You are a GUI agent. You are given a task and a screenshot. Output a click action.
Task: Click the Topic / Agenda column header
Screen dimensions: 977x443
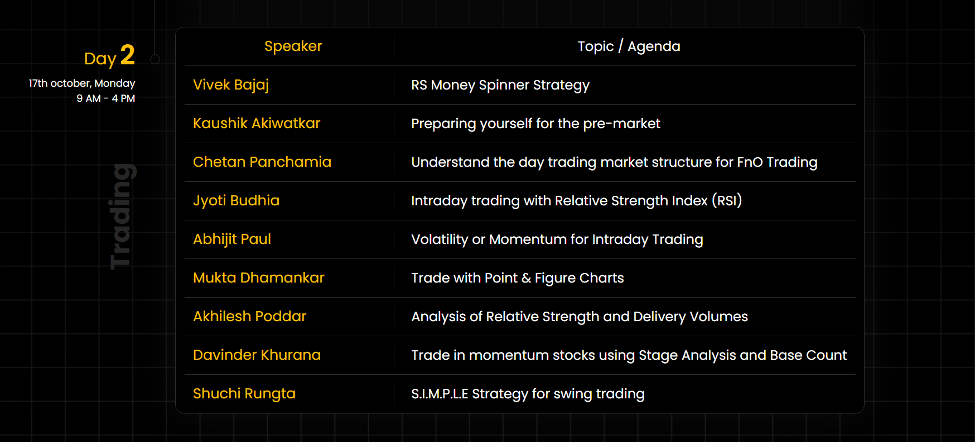click(629, 47)
